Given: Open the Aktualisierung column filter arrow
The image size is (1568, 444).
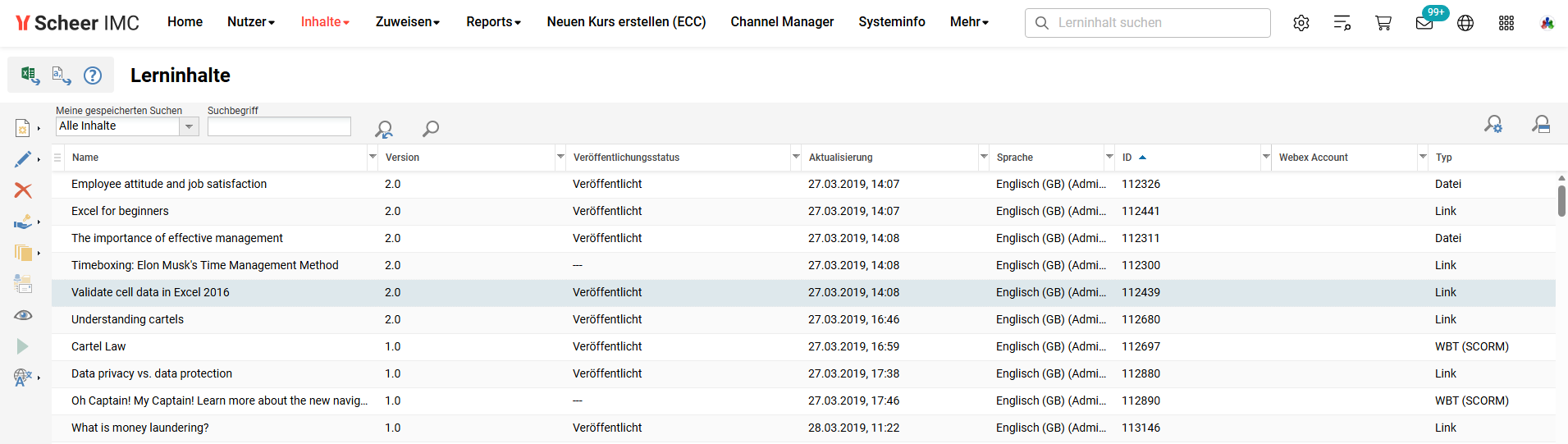Looking at the screenshot, I should click(984, 157).
